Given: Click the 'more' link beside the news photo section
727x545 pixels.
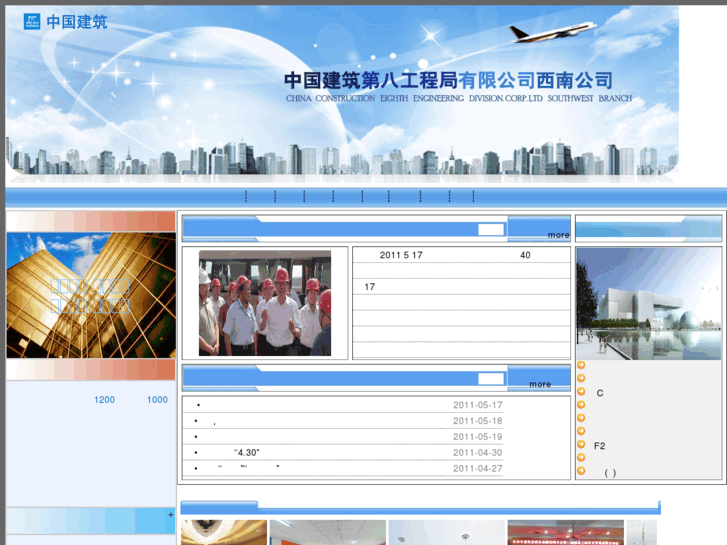Looking at the screenshot, I should coord(558,235).
